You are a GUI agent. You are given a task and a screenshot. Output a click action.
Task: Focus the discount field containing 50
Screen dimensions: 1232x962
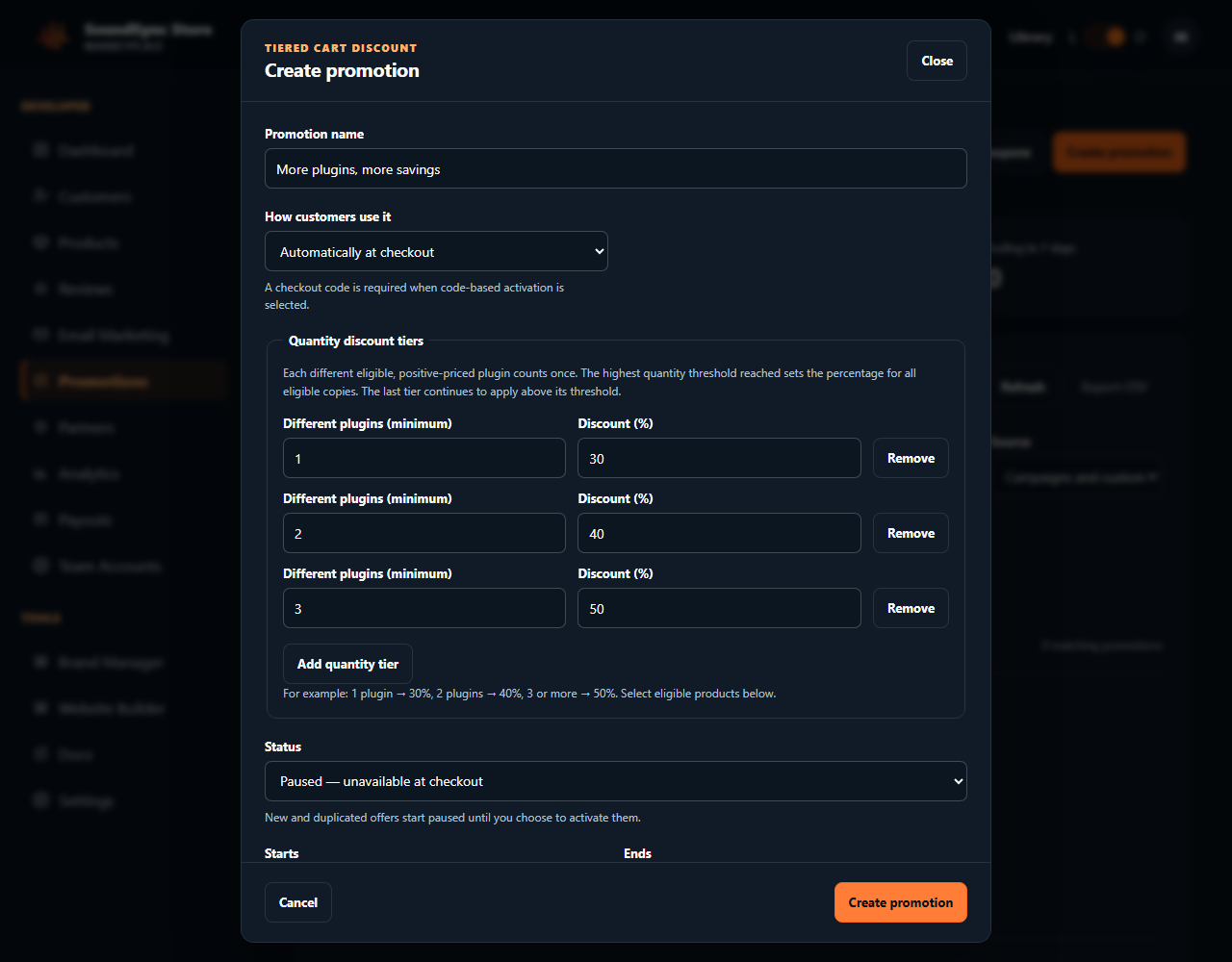pyautogui.click(x=719, y=608)
